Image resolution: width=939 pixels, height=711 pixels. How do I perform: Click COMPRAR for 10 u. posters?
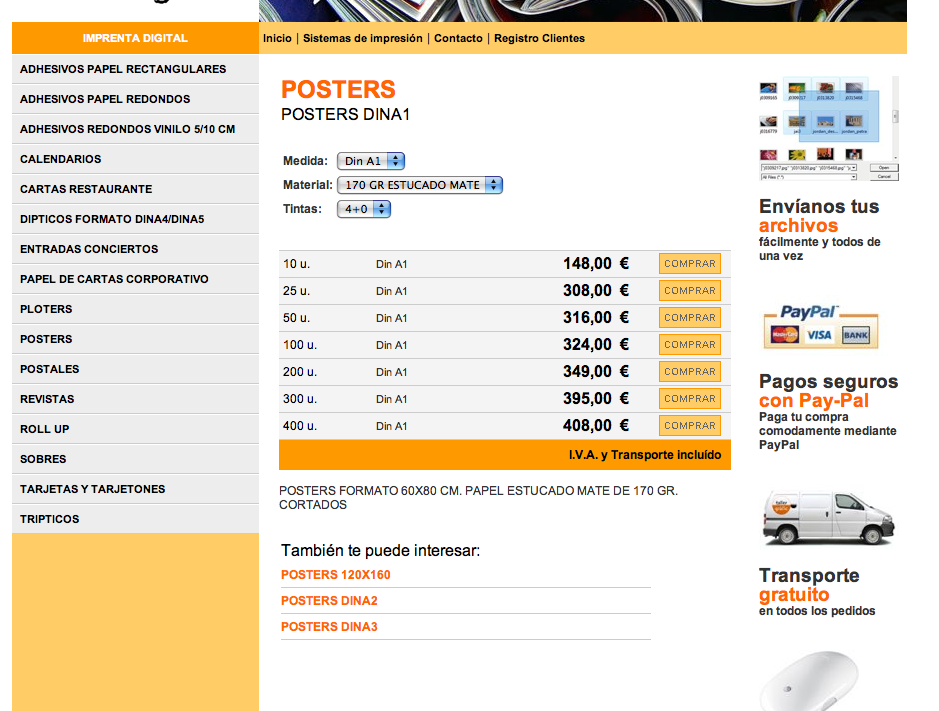click(x=689, y=264)
